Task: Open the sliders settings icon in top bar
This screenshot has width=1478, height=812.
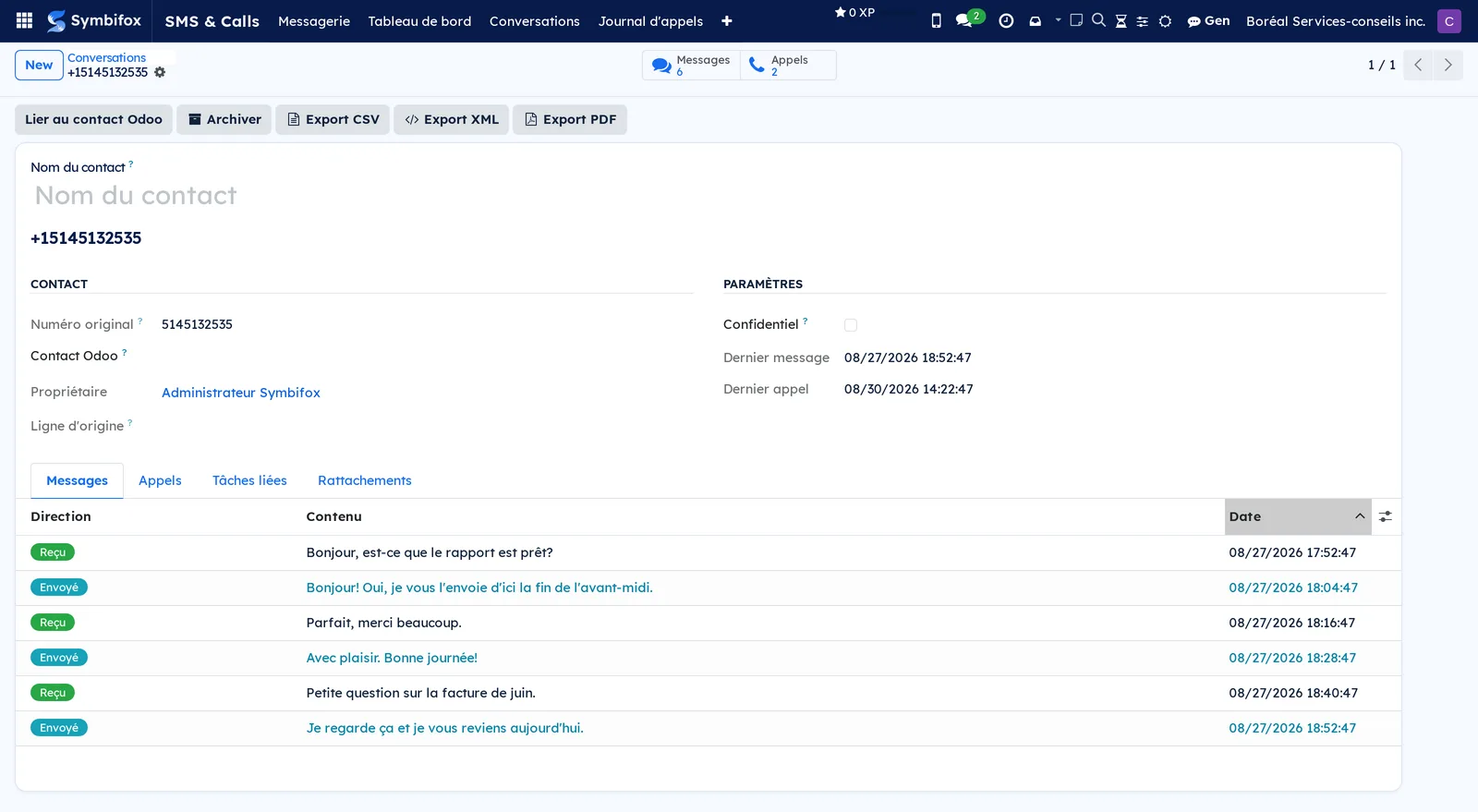Action: pyautogui.click(x=1143, y=20)
